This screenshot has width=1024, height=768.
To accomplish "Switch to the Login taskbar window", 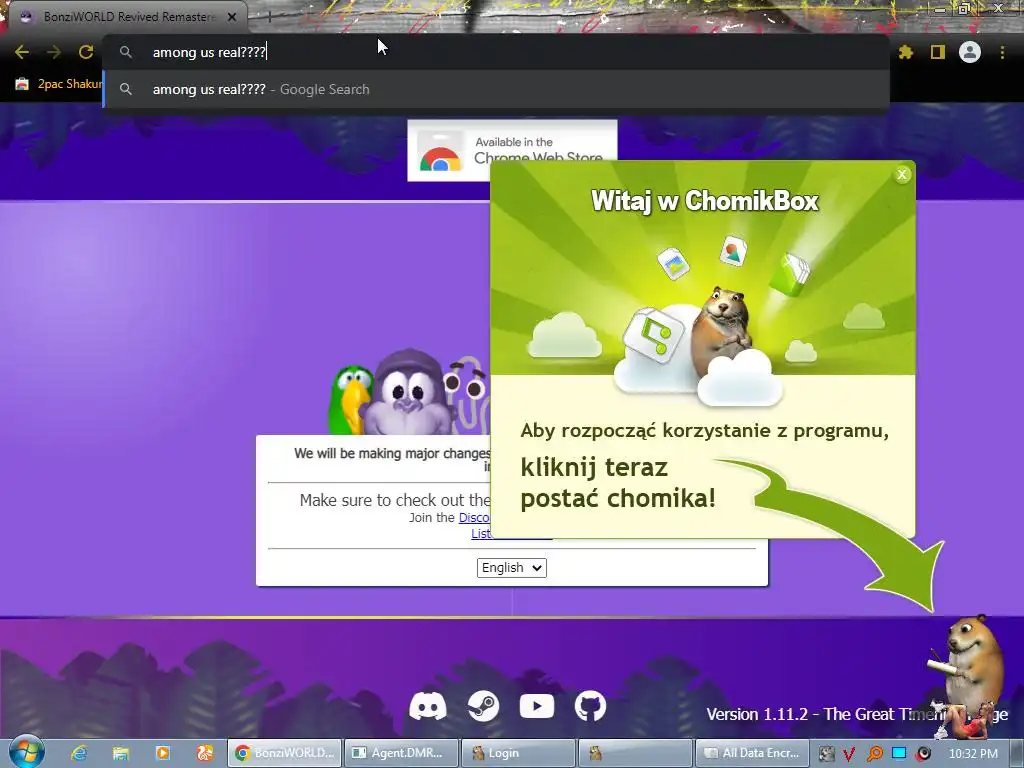I will point(518,753).
